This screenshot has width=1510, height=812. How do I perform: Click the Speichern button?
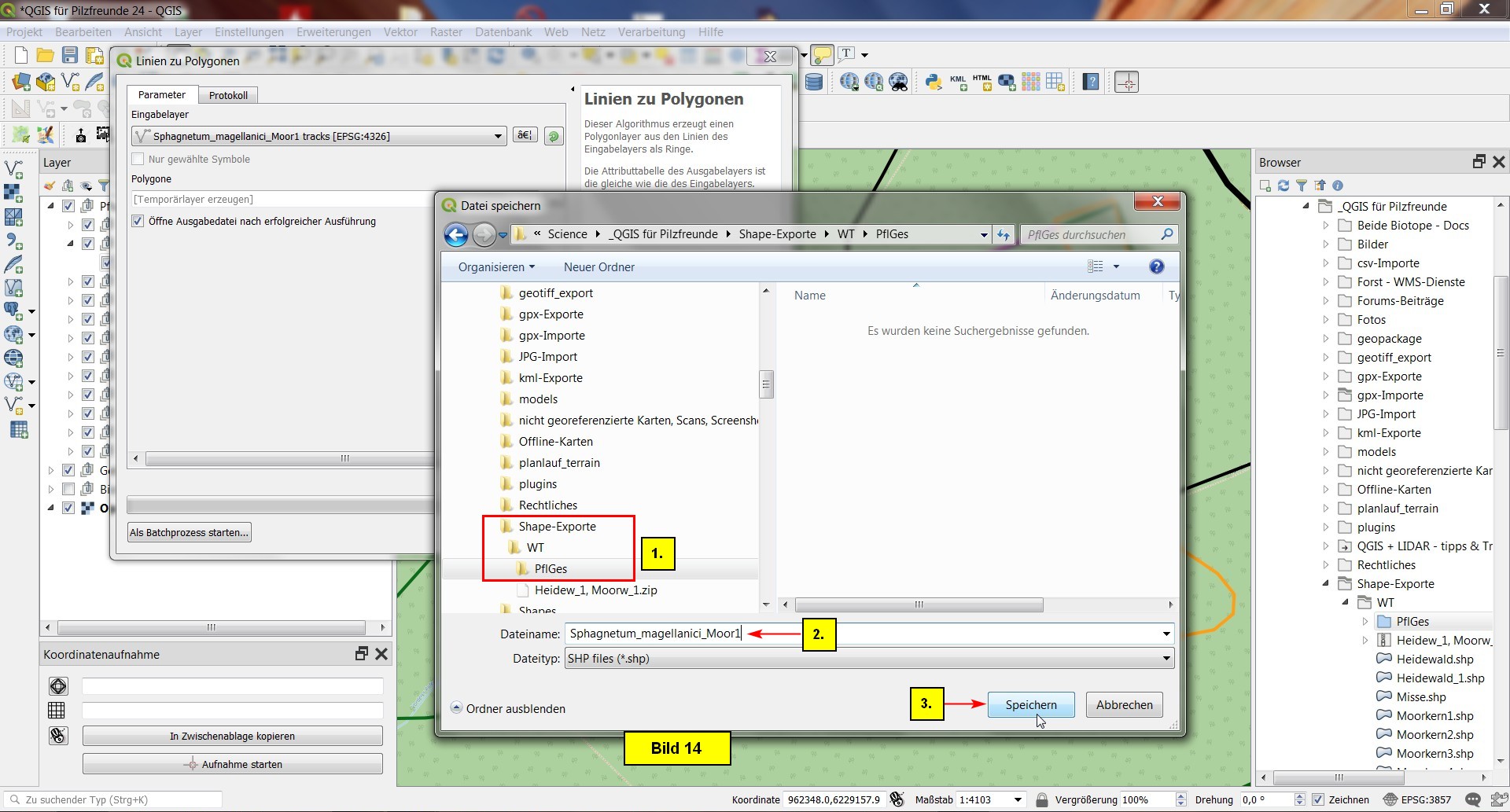(x=1030, y=705)
